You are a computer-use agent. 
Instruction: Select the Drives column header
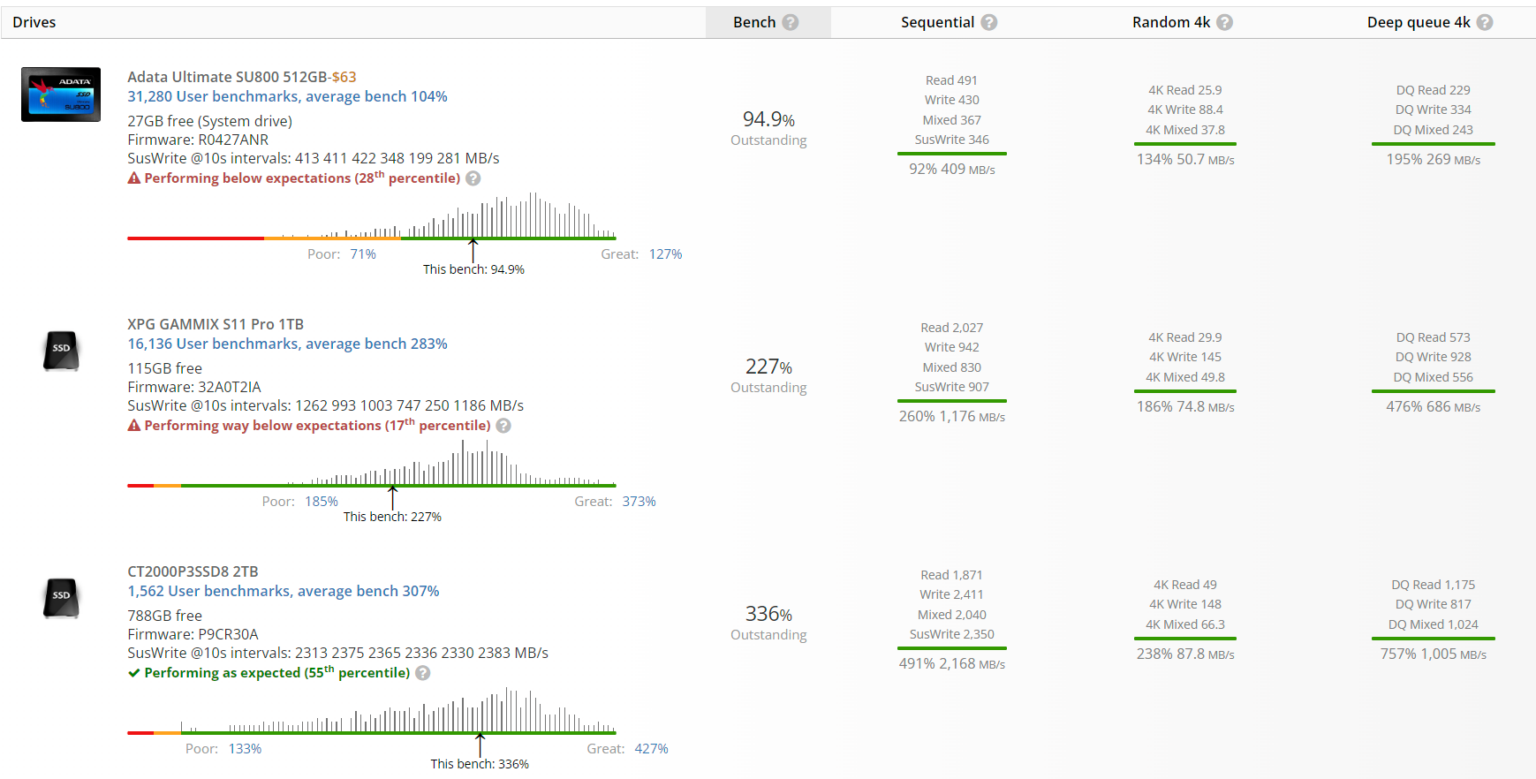[33, 22]
